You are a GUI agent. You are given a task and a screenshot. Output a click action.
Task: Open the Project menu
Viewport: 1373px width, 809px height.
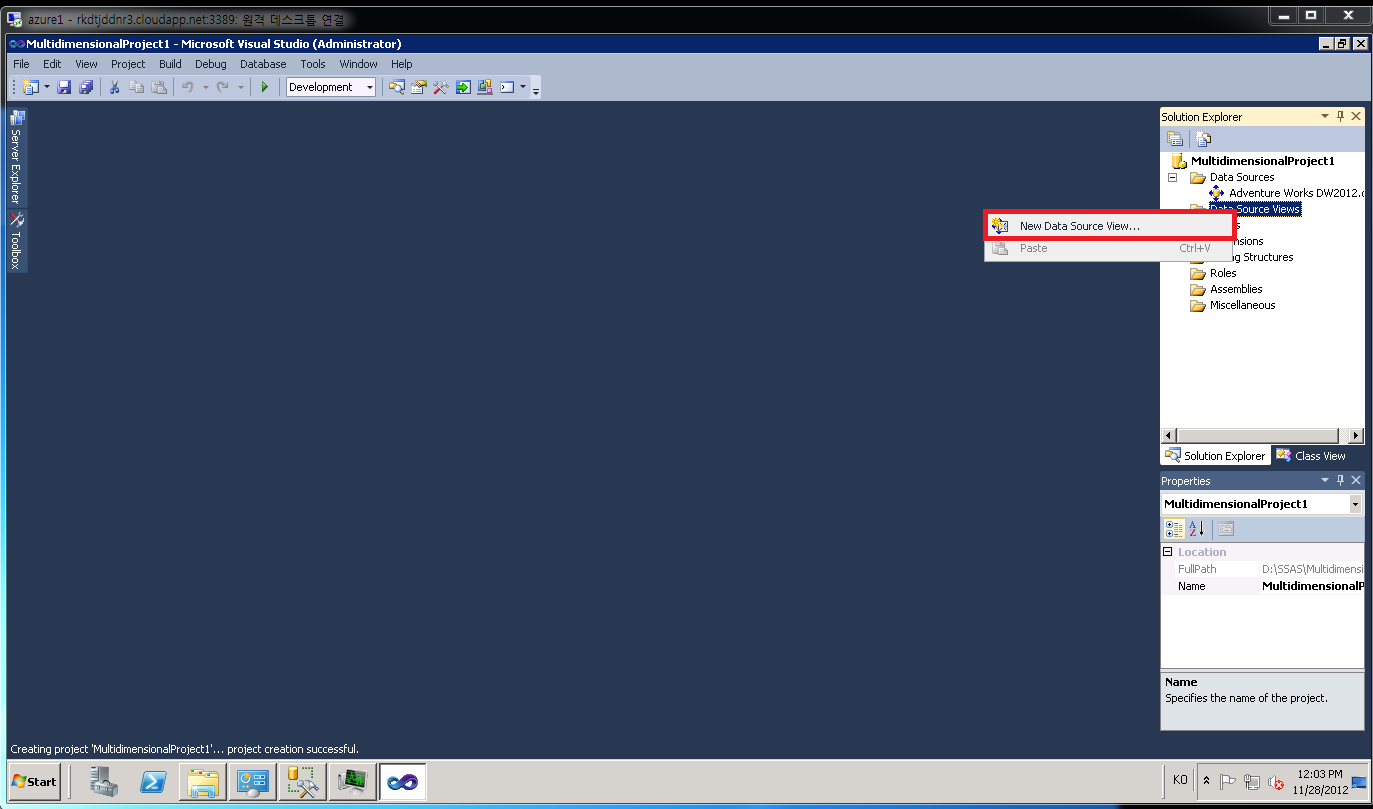128,64
